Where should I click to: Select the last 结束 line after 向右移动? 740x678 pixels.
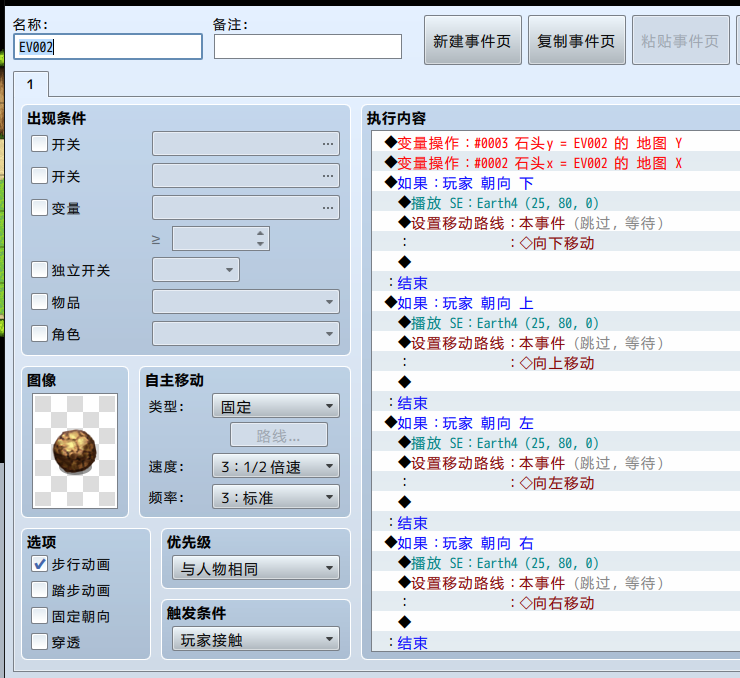pyautogui.click(x=555, y=642)
